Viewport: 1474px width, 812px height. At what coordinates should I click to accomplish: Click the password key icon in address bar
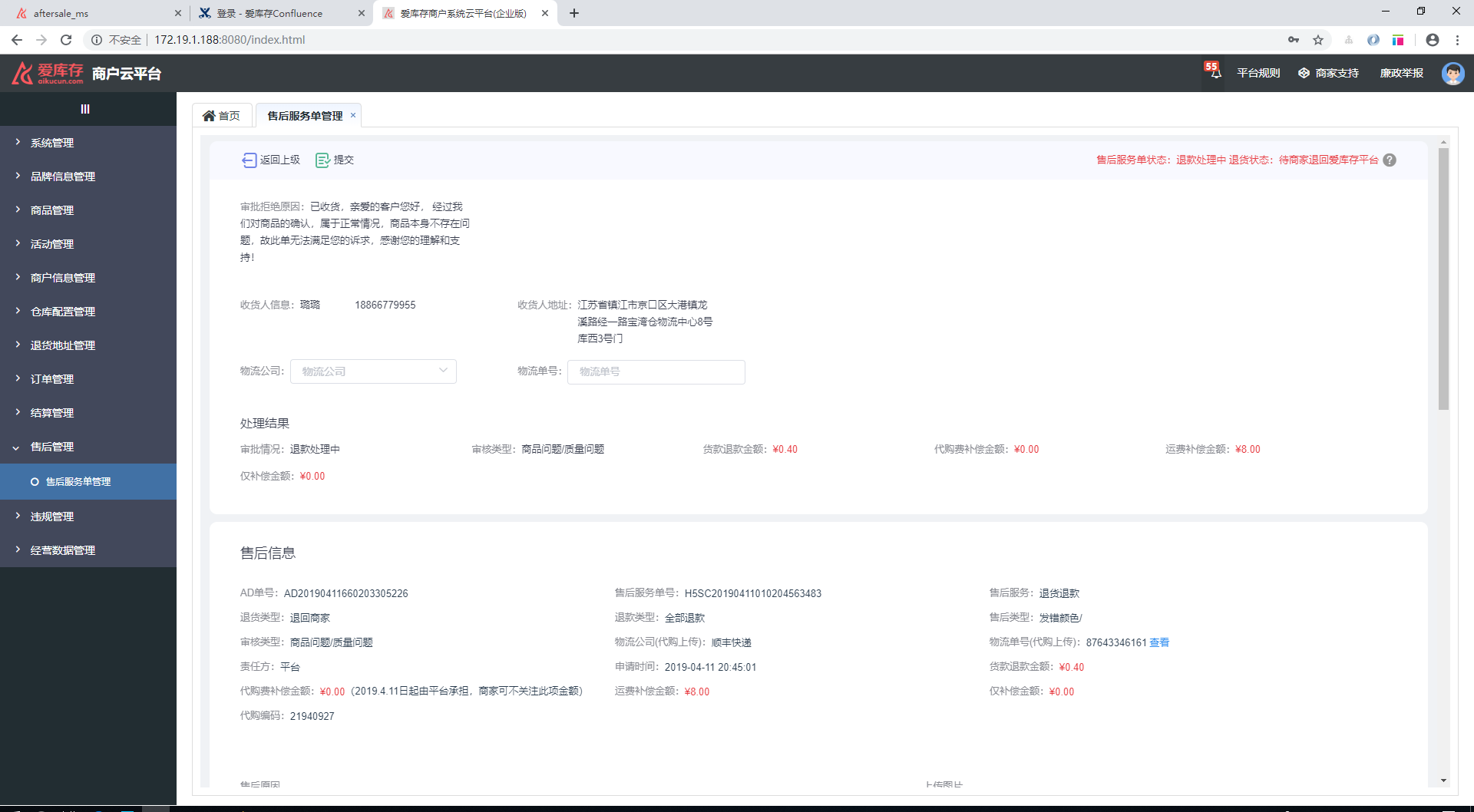tap(1294, 40)
